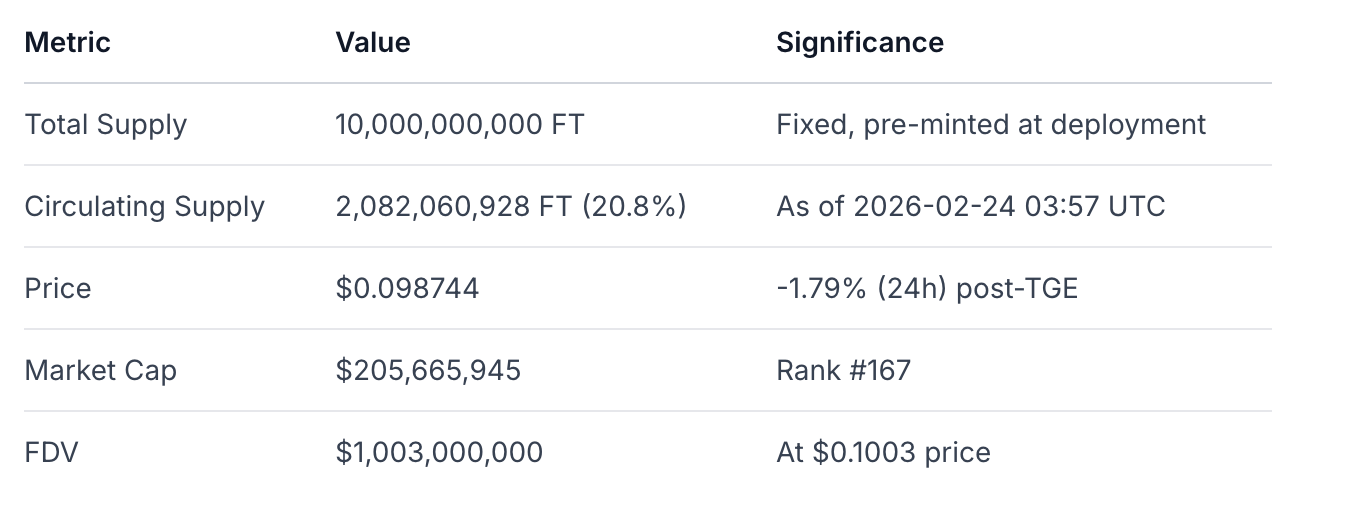
Task: Click the $205,665,945 market cap value
Action: (428, 371)
